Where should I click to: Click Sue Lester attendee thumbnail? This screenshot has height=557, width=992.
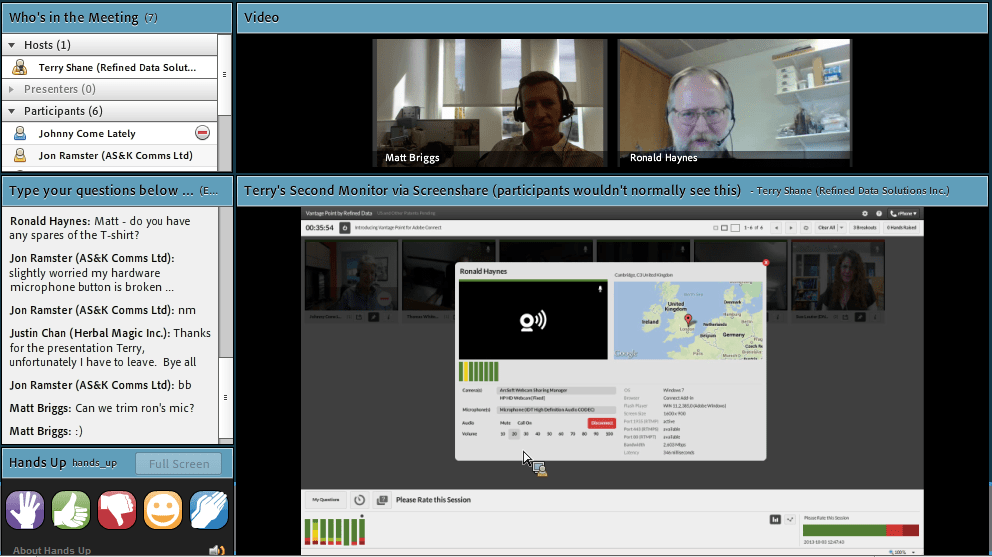(x=838, y=276)
